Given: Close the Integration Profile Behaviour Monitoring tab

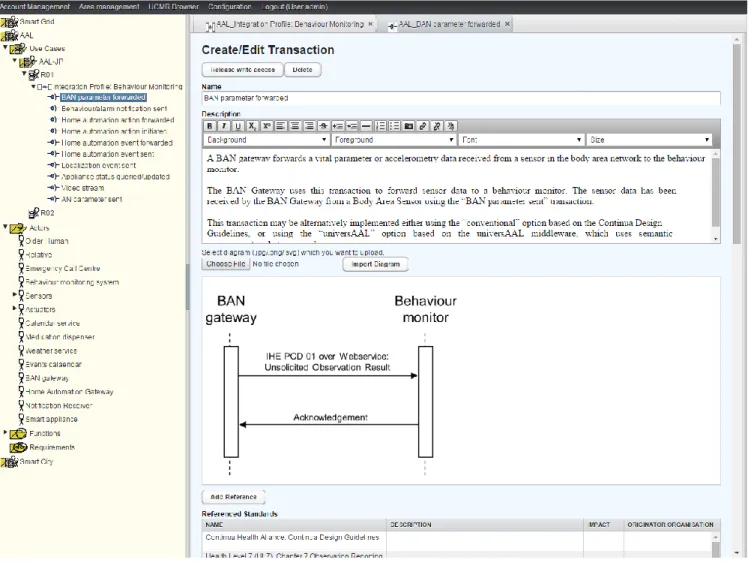Looking at the screenshot, I should coord(370,24).
